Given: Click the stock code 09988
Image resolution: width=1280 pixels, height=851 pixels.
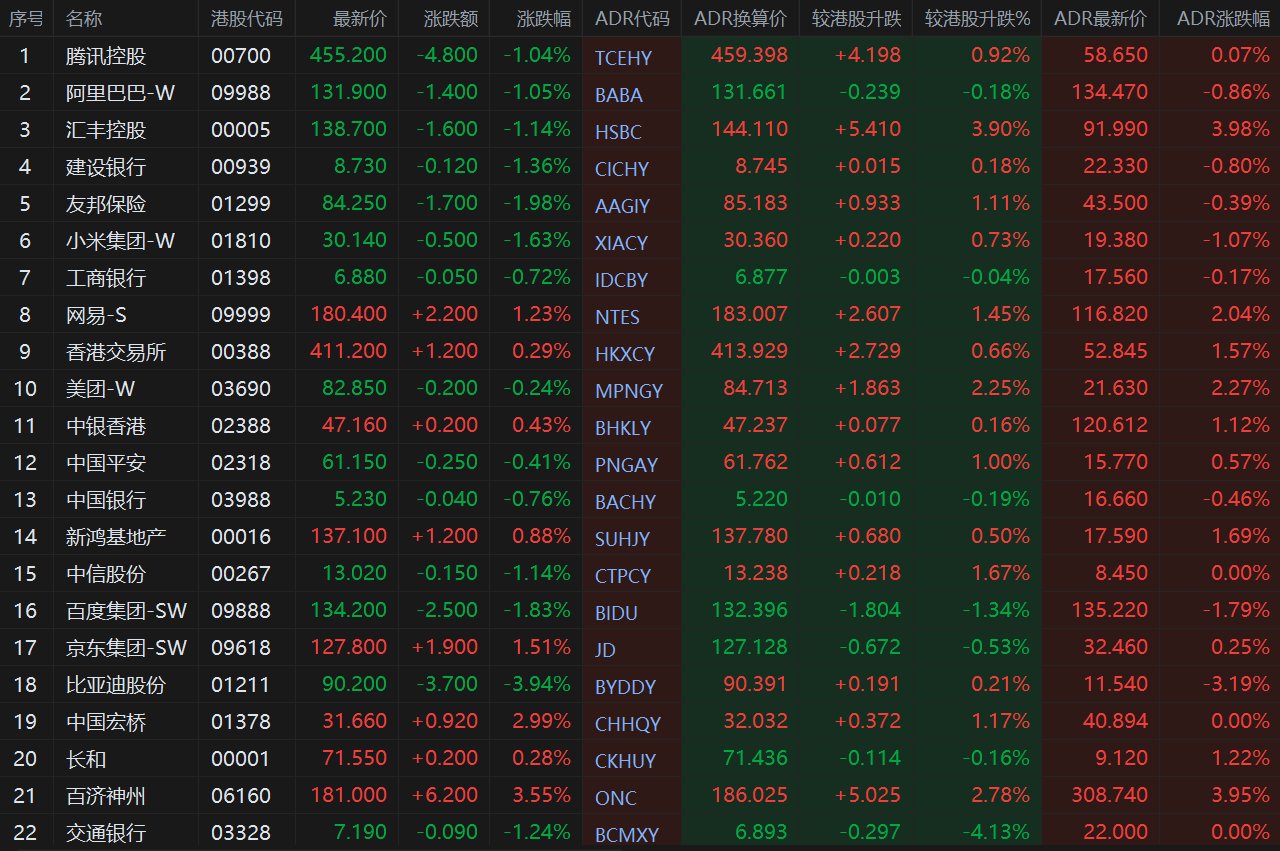Looking at the screenshot, I should click(241, 93).
